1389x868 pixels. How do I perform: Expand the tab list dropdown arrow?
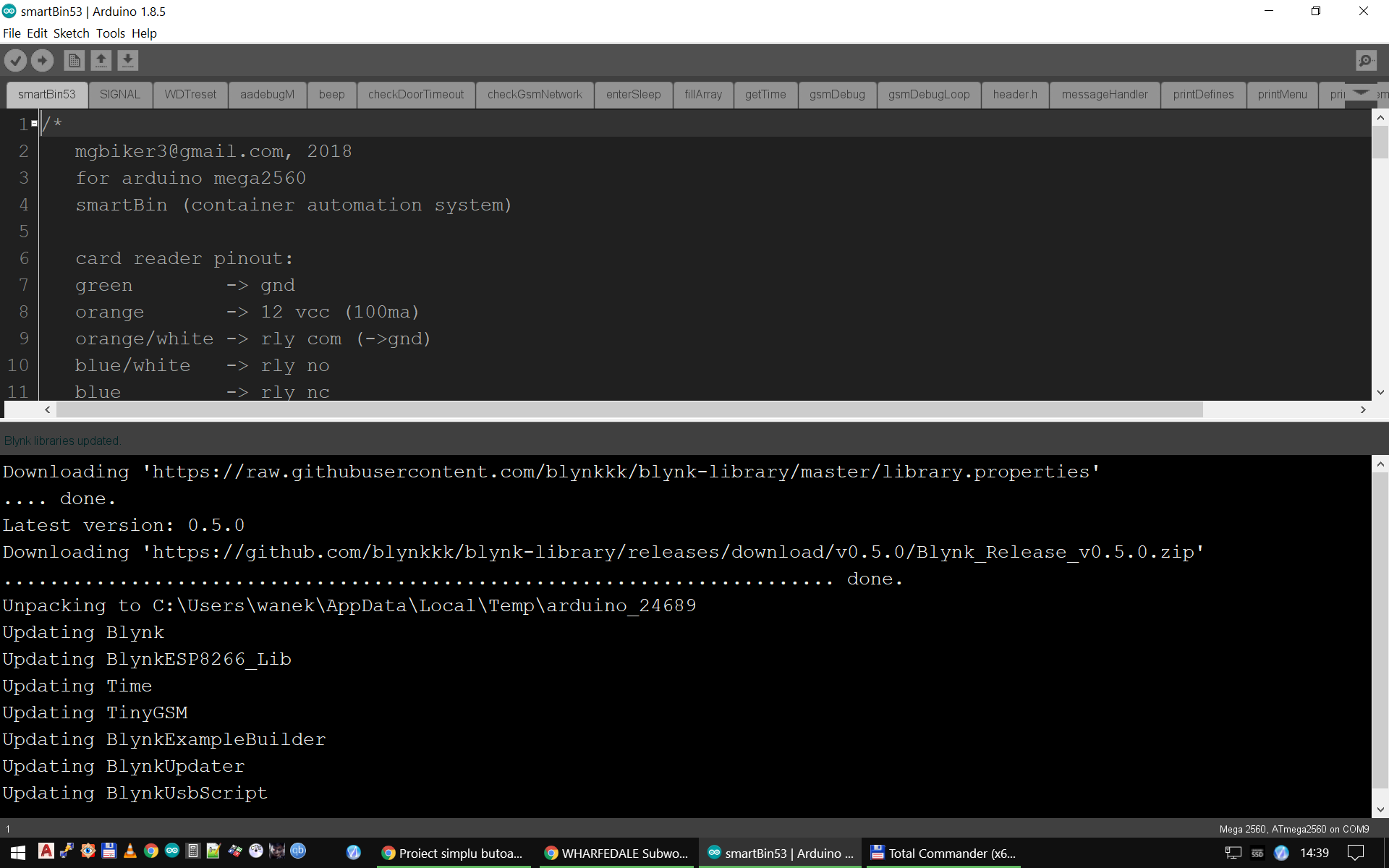click(1361, 93)
